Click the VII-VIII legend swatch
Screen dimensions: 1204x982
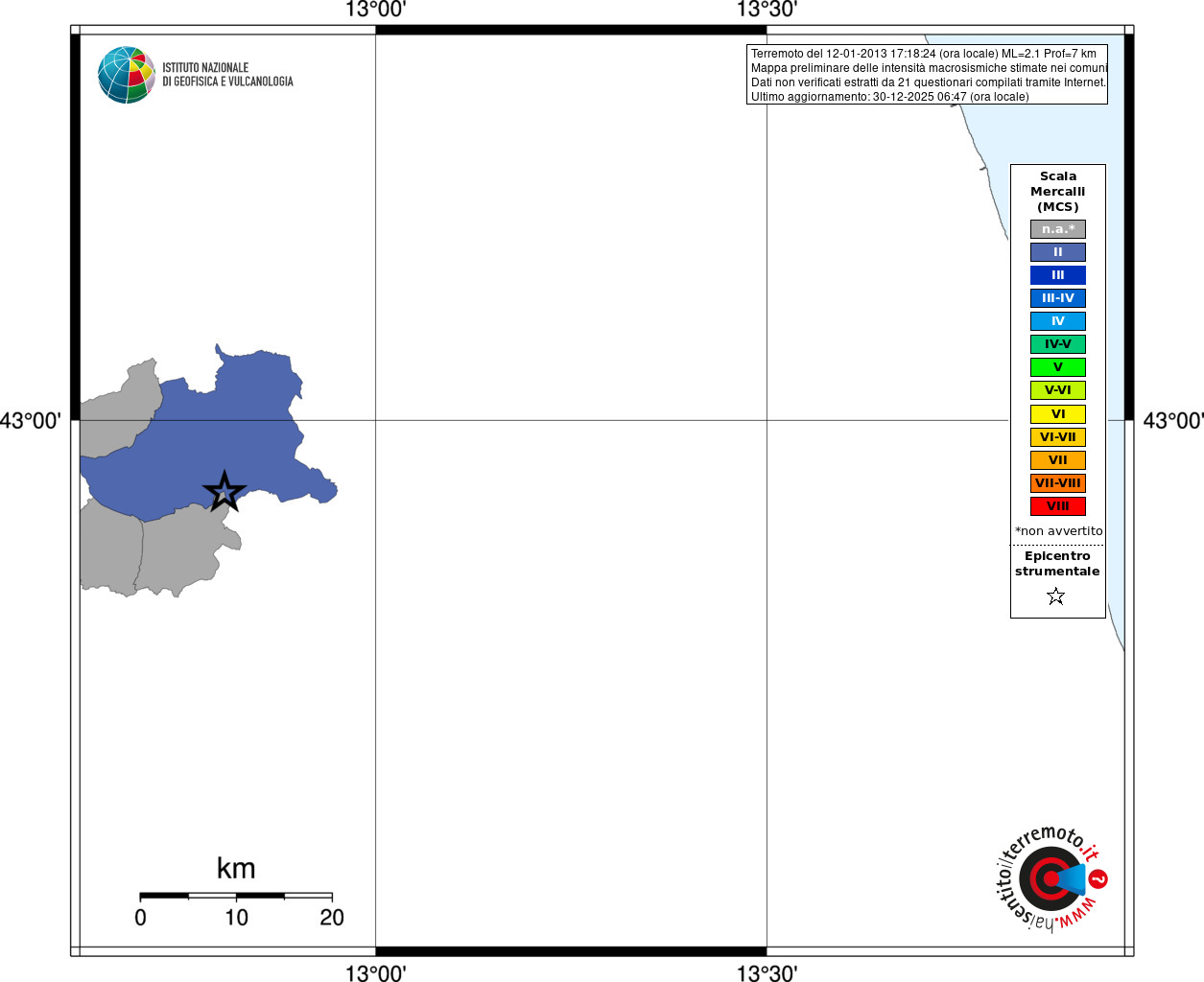pyautogui.click(x=1058, y=483)
